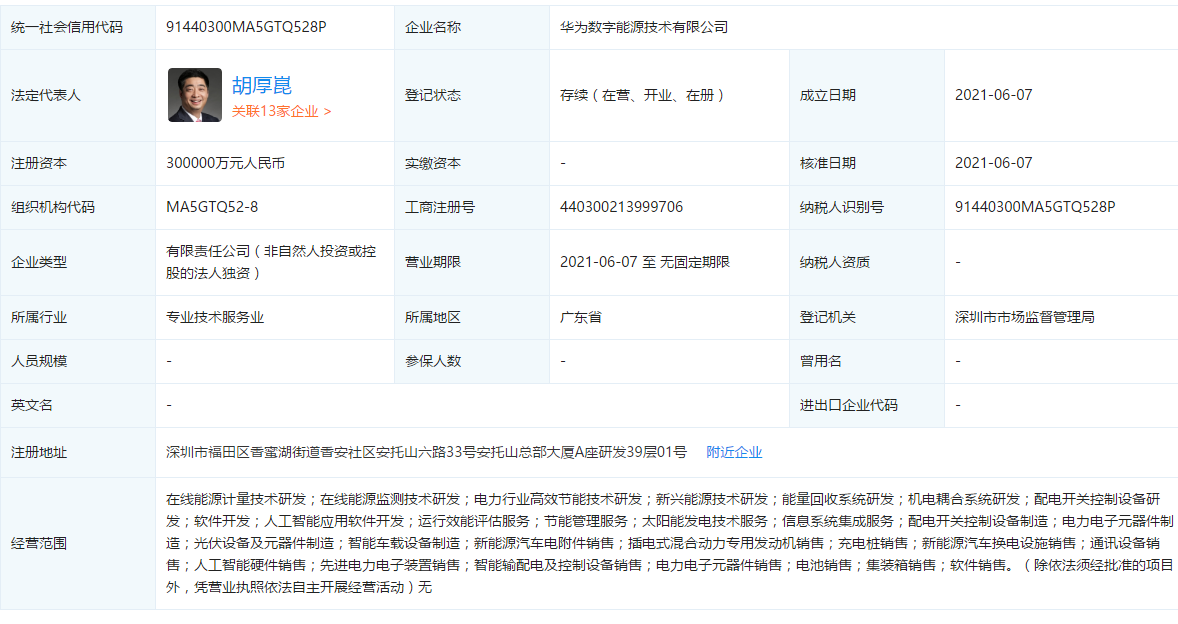Click the 实缴资本 label

[433, 163]
